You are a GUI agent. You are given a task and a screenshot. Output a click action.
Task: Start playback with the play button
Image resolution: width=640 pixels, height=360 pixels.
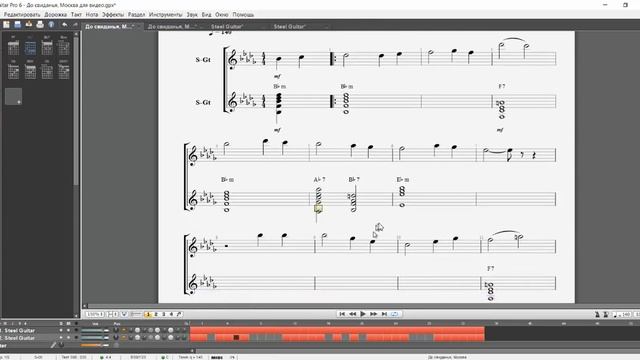(363, 314)
